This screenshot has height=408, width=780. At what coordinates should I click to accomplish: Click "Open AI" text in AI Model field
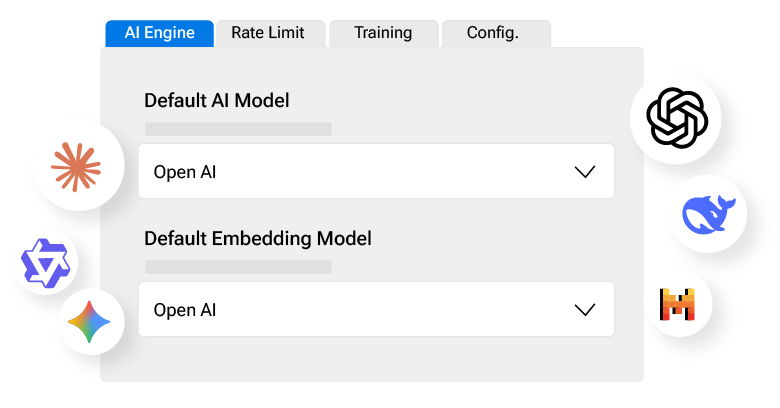[x=185, y=172]
